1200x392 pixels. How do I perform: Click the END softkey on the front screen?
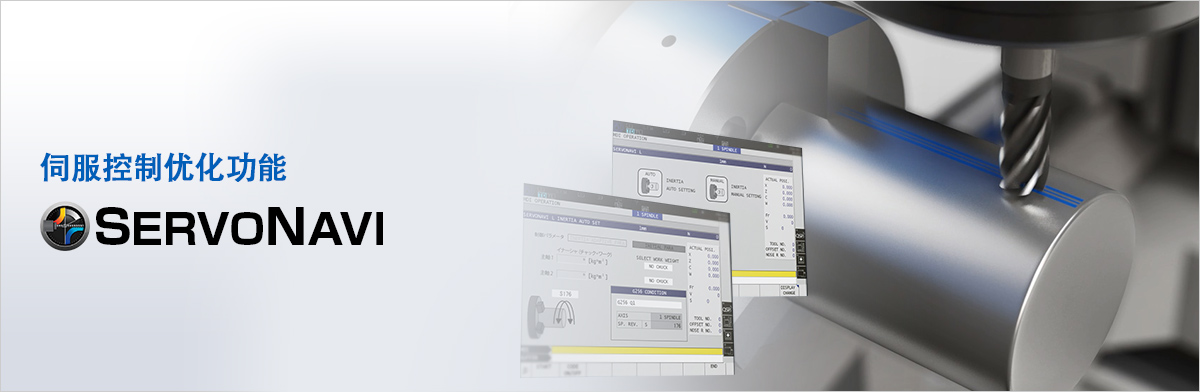(715, 368)
